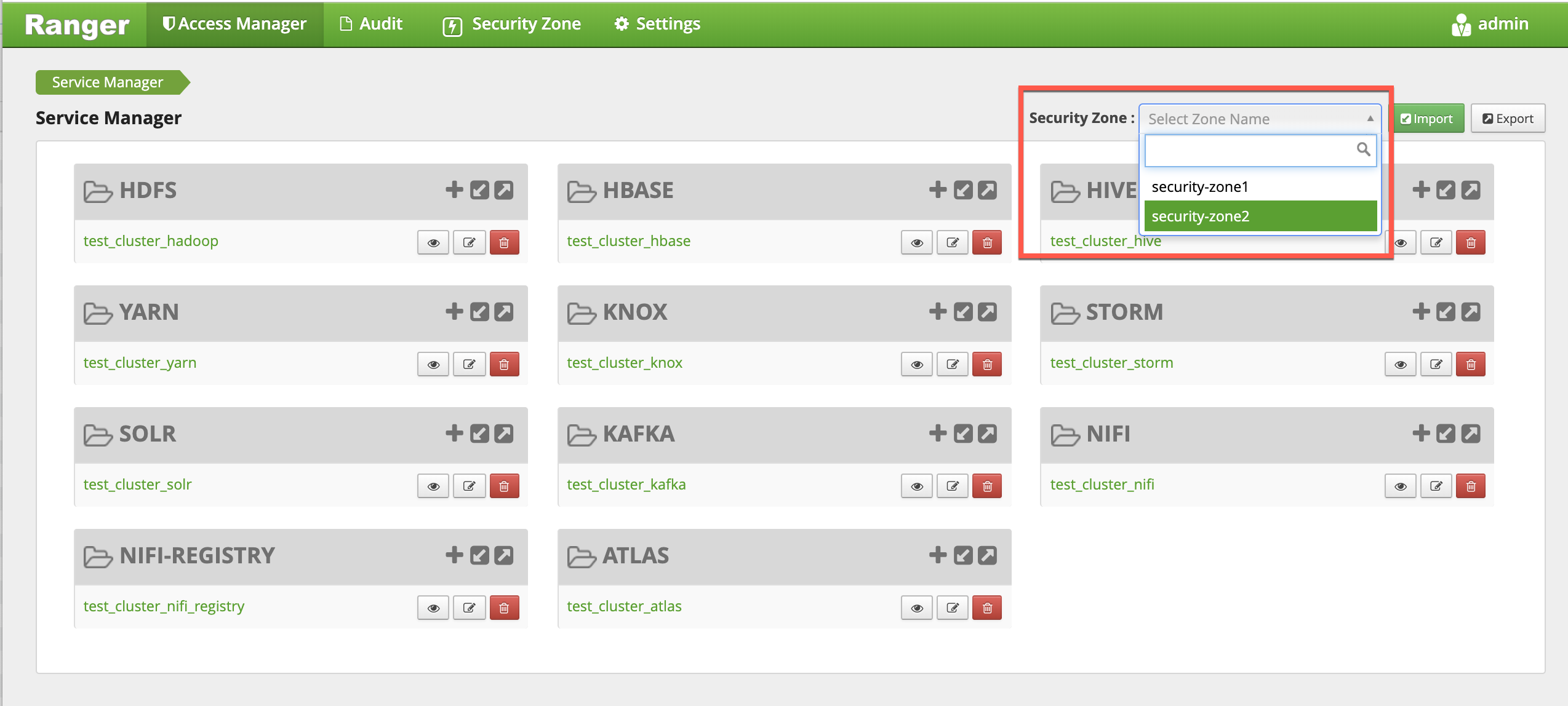Delete test_cluster_kafka service
The height and width of the screenshot is (706, 1568).
click(x=988, y=486)
